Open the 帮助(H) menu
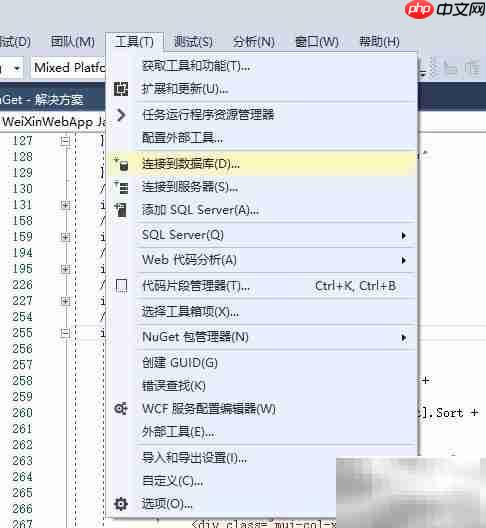Screen dimensions: 486x528 coord(379,42)
